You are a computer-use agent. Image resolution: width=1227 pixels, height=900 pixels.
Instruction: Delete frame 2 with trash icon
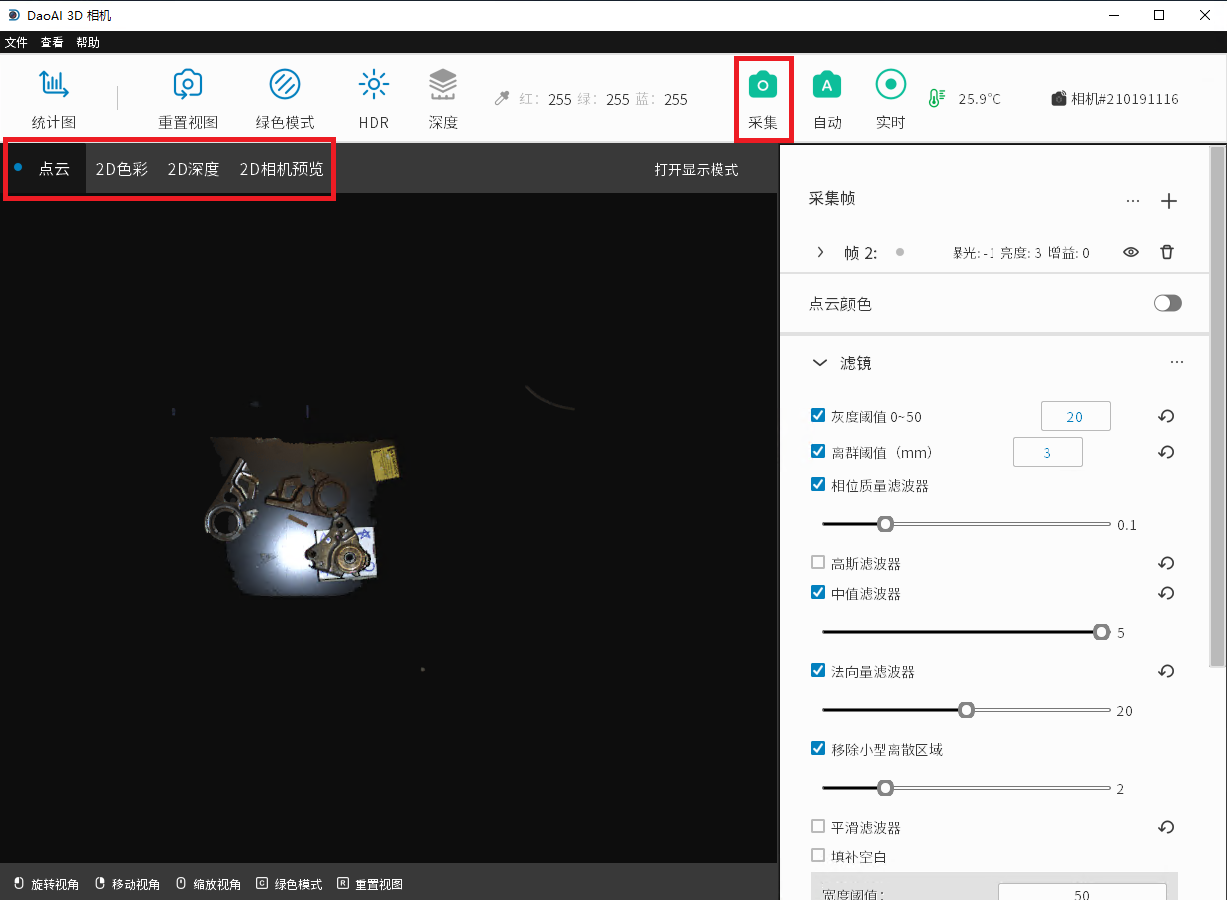click(1166, 253)
